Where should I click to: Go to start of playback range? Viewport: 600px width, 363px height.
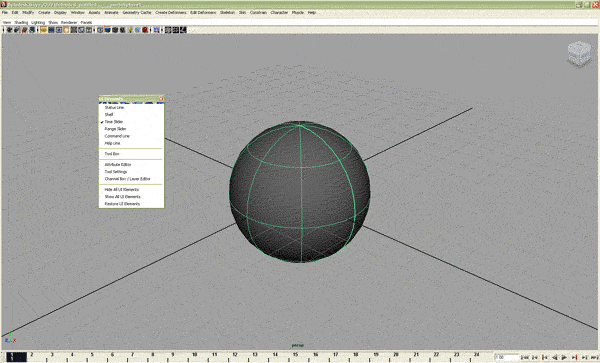pos(526,357)
